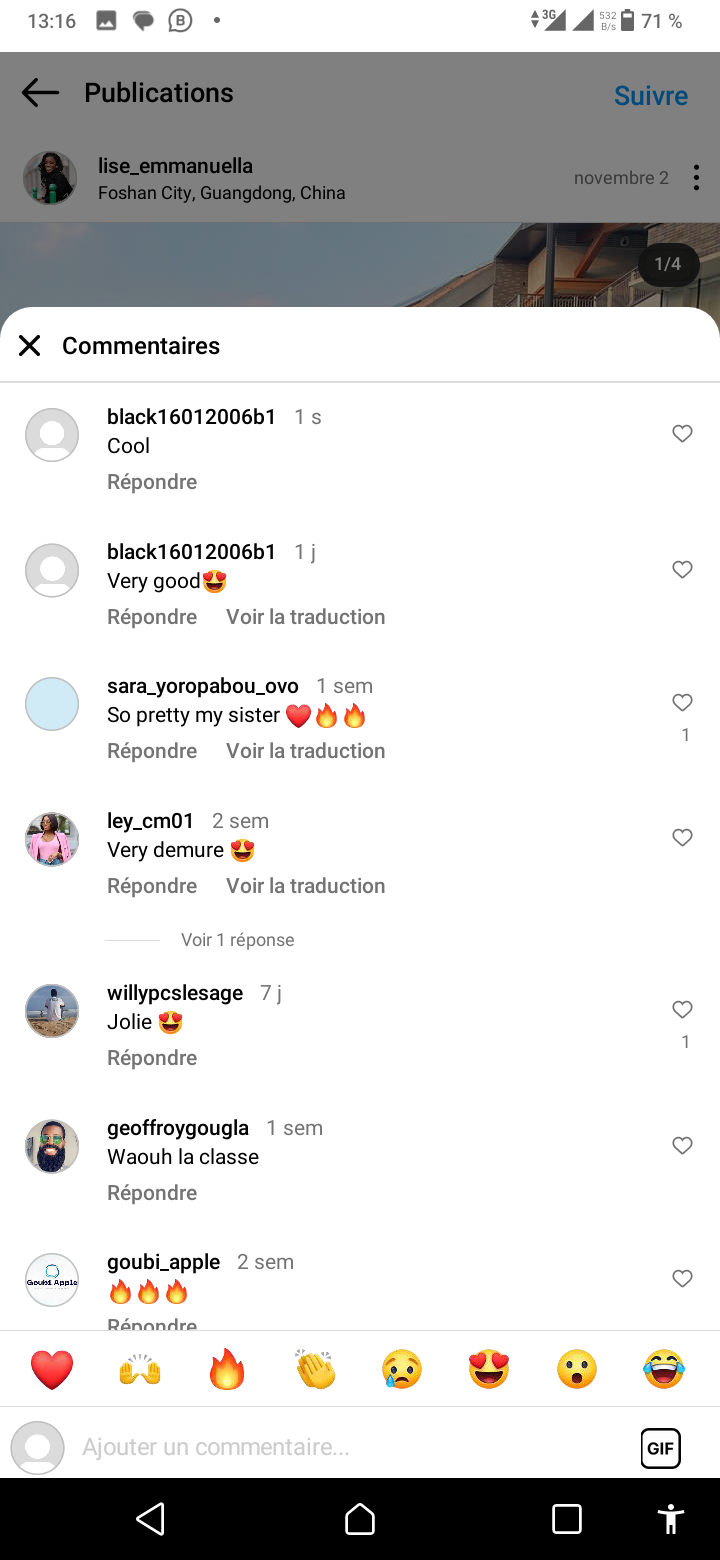Insert the raised hands emoji
This screenshot has width=720, height=1560.
pos(140,1369)
